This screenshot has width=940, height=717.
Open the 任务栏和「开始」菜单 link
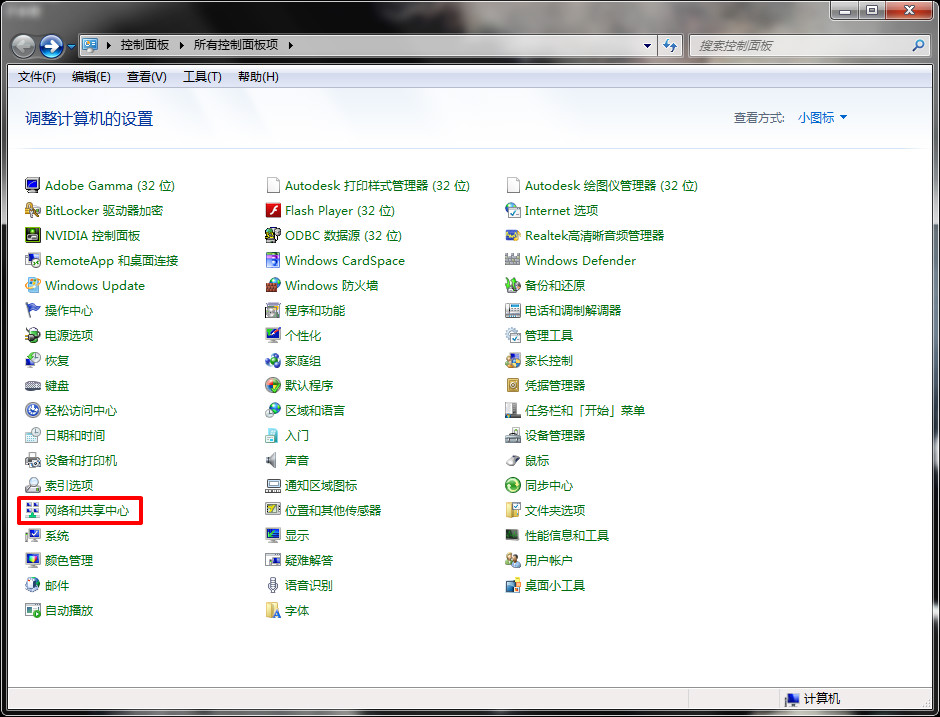[x=585, y=411]
